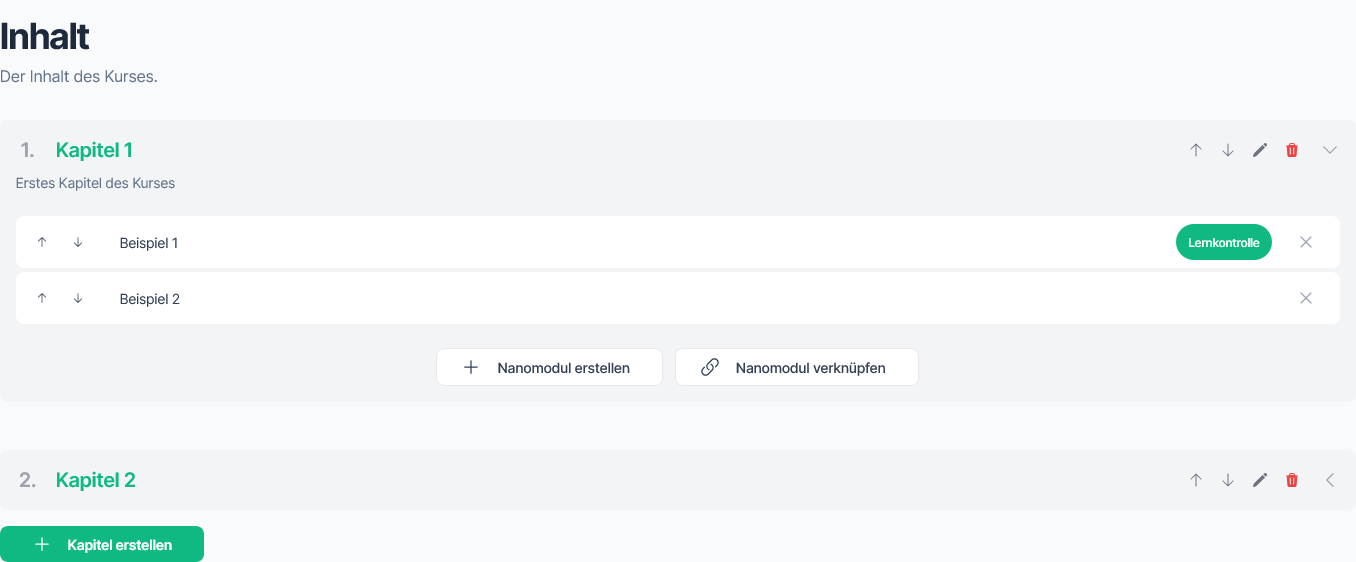This screenshot has height=562, width=1356.
Task: Click the Lernkontrolle badge on Beispiel 1
Action: [x=1223, y=242]
